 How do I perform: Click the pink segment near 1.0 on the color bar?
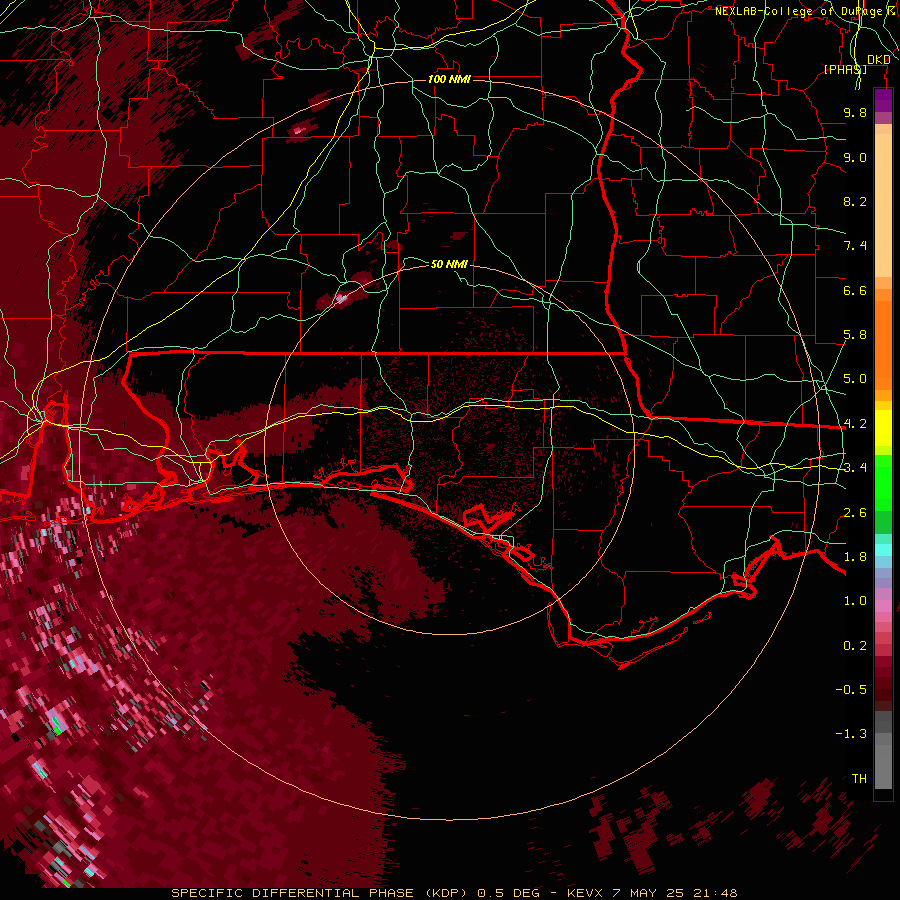pyautogui.click(x=883, y=606)
